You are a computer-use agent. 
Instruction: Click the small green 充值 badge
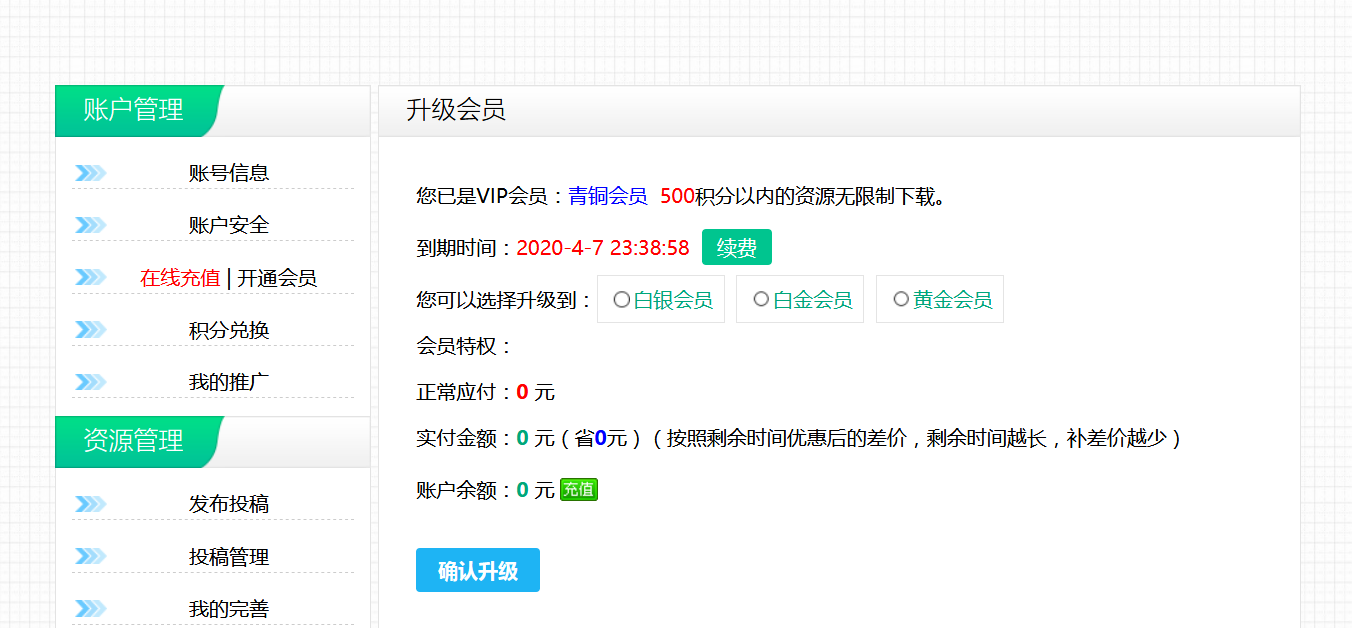tap(579, 489)
